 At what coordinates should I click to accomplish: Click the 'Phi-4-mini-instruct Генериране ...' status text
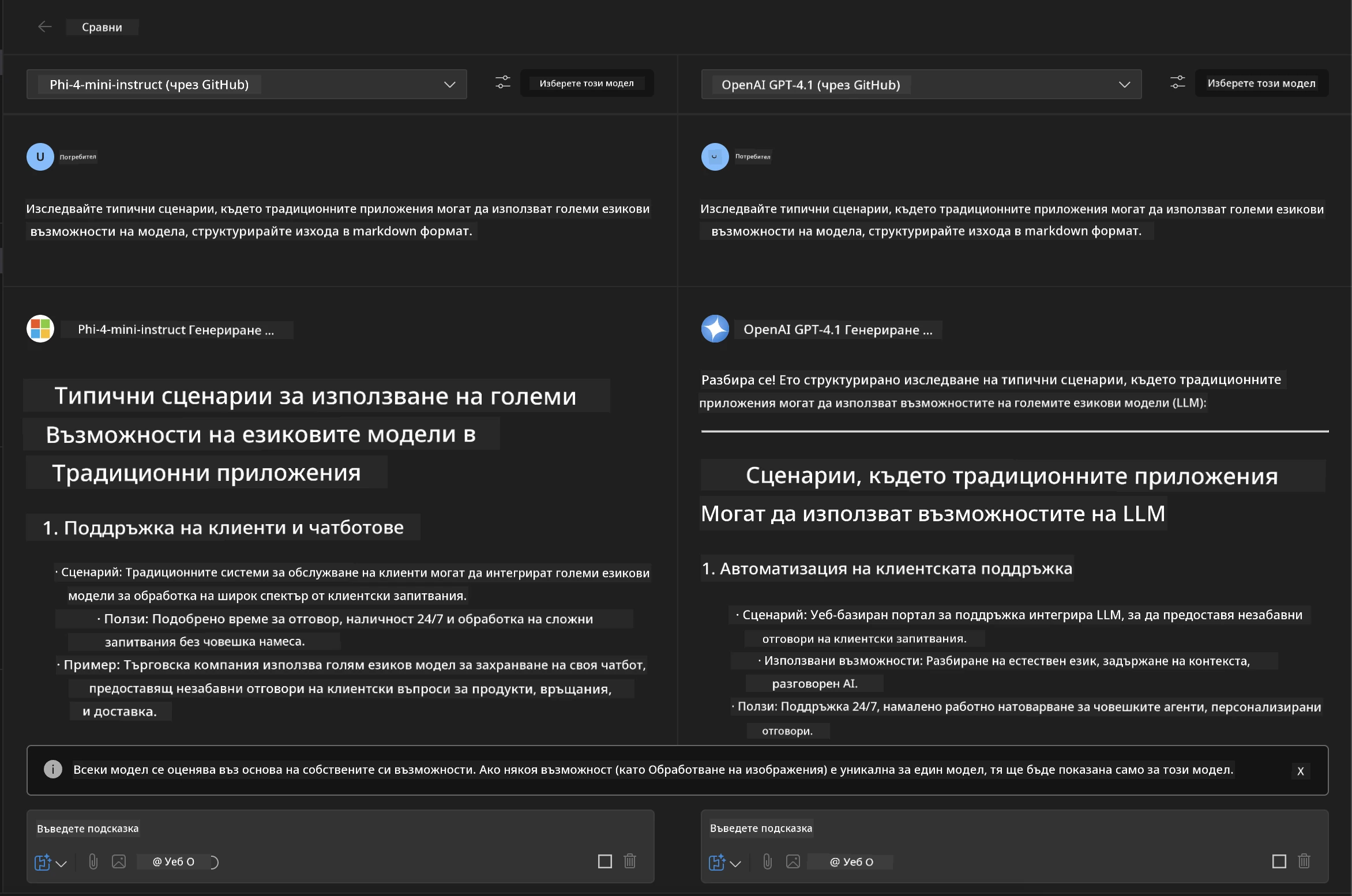(176, 330)
